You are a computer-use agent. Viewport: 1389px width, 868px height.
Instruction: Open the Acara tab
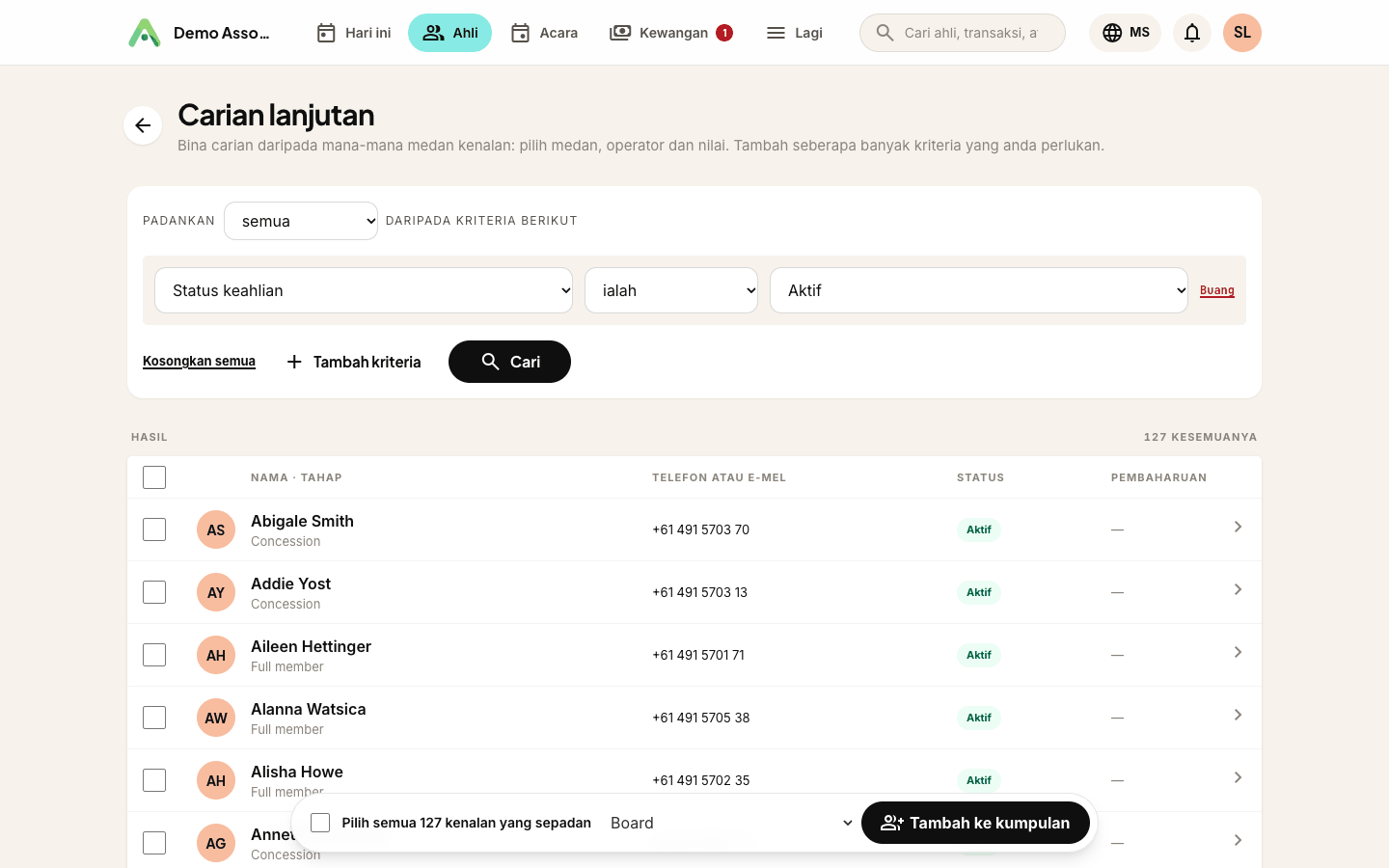(x=544, y=33)
